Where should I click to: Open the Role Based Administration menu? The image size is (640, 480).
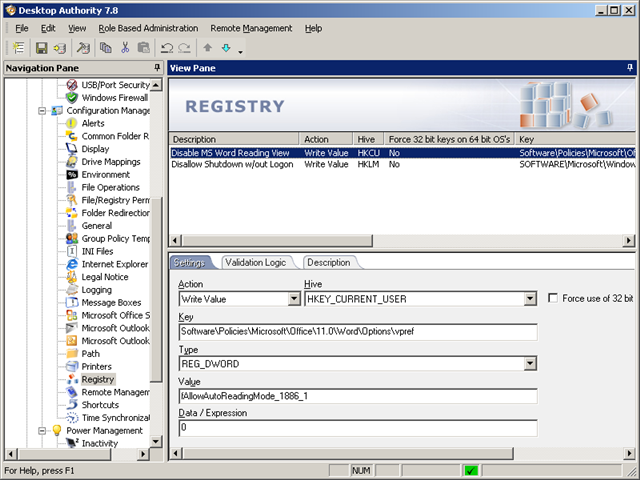(x=148, y=28)
